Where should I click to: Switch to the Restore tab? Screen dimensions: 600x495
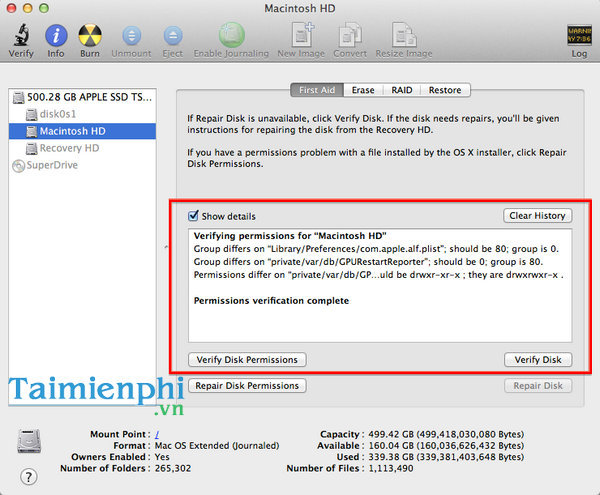(445, 90)
